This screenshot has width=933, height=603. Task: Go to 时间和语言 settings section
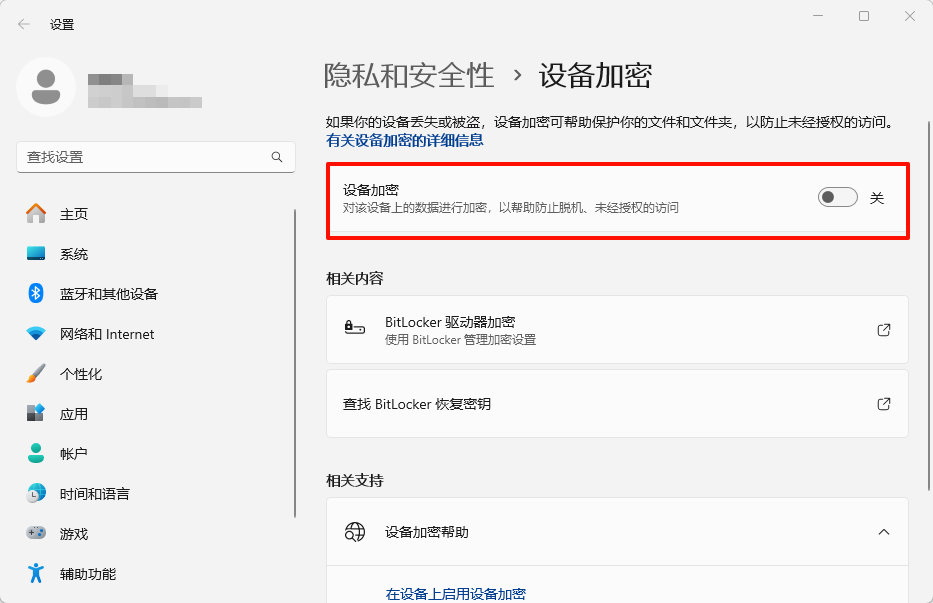pos(94,494)
